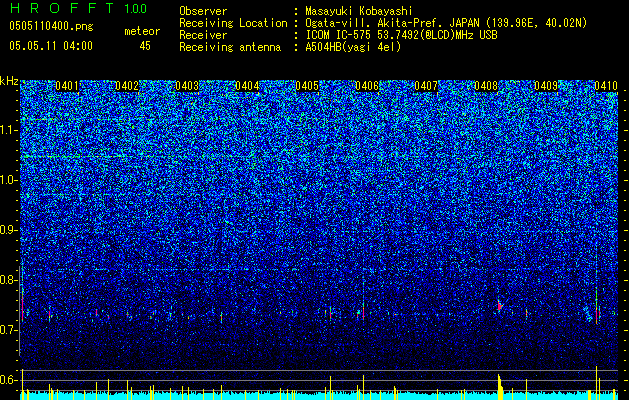This screenshot has height=400, width=629.
Task: Click the 0406 time marker
Action: [x=367, y=86]
